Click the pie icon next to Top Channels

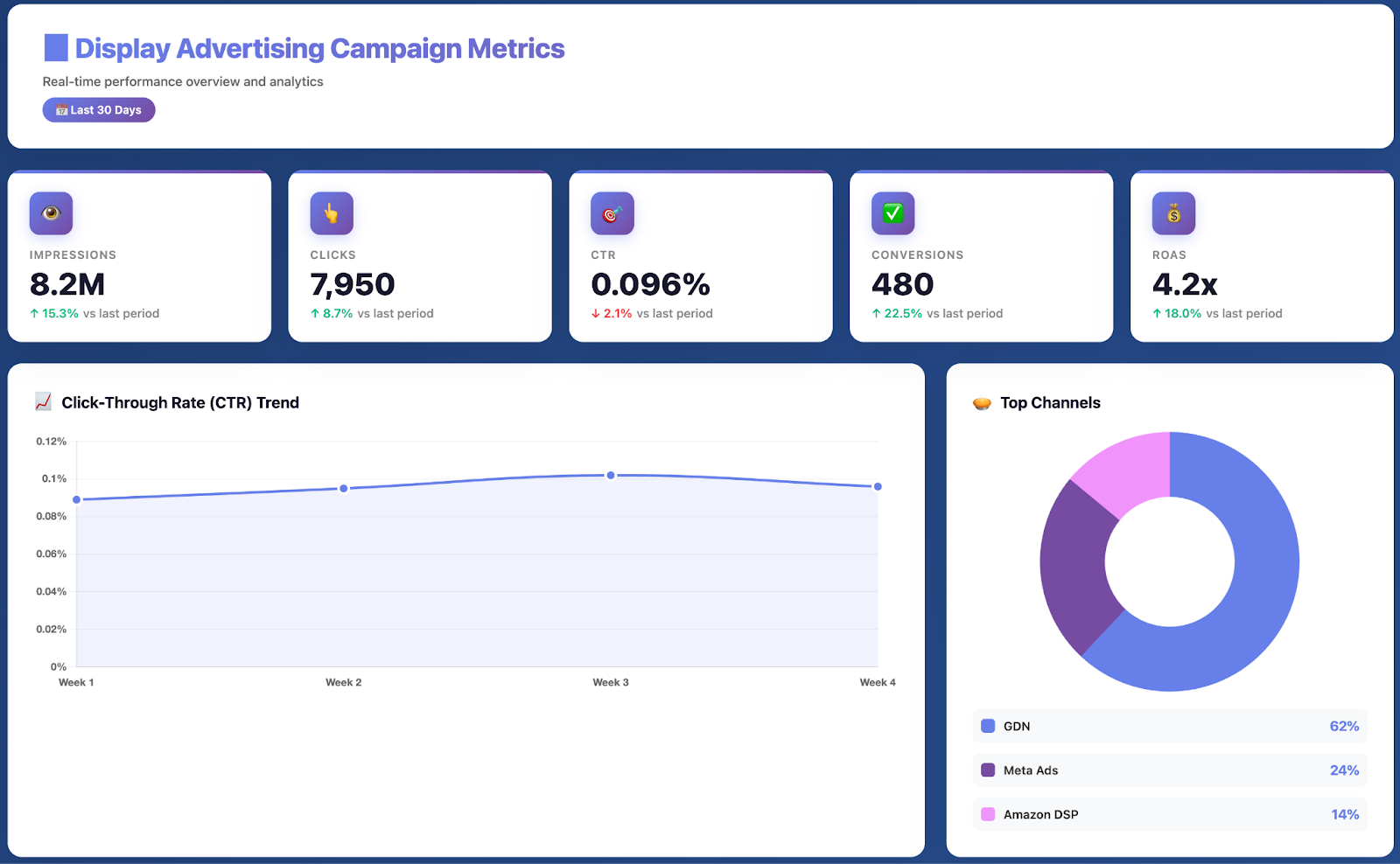pyautogui.click(x=982, y=402)
